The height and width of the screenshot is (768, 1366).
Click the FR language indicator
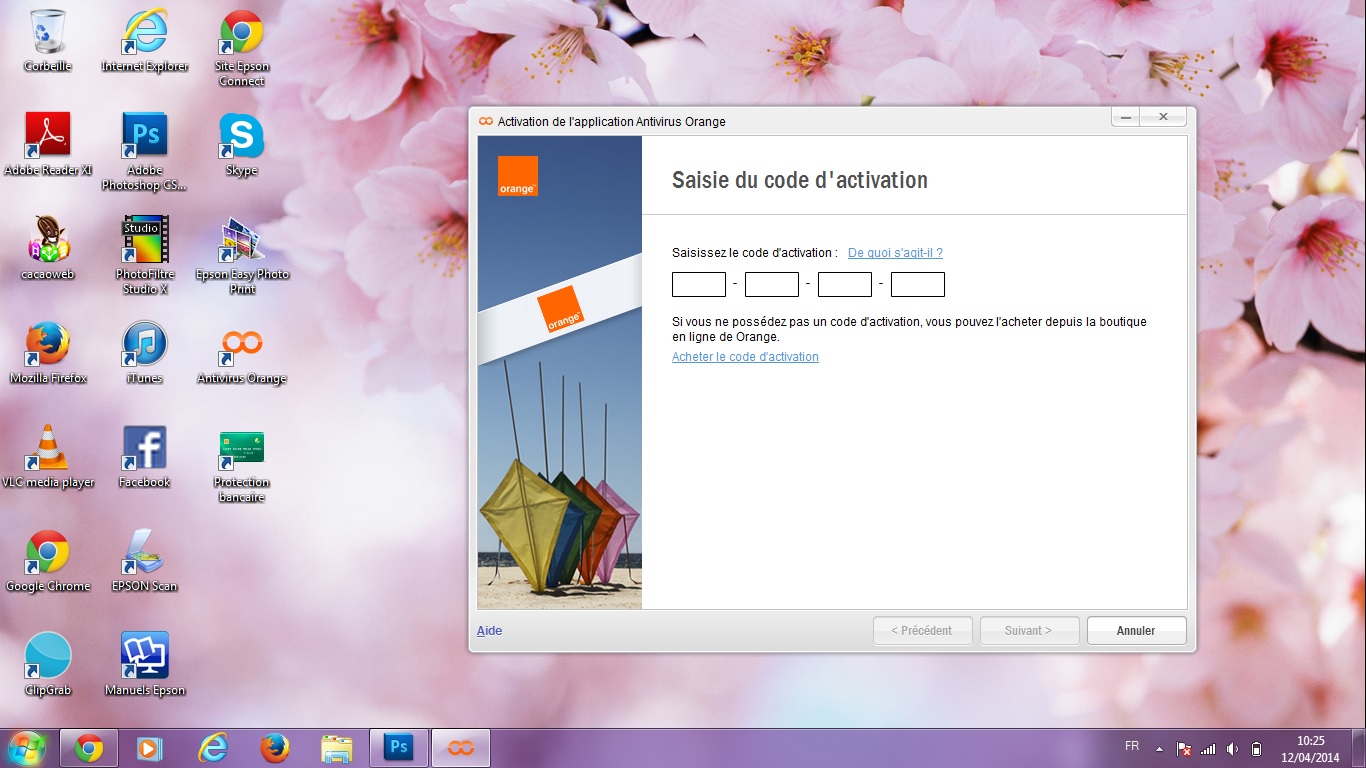point(1132,746)
